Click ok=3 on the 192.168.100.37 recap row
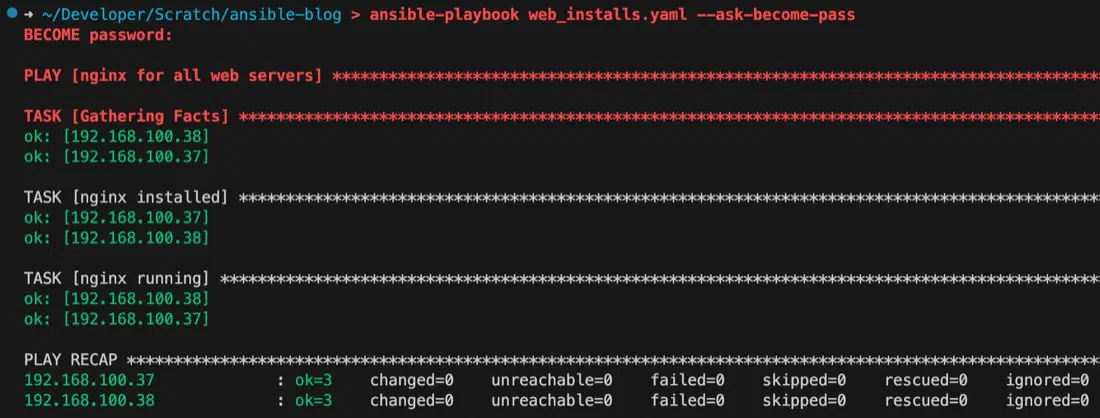The height and width of the screenshot is (418, 1100). 314,380
